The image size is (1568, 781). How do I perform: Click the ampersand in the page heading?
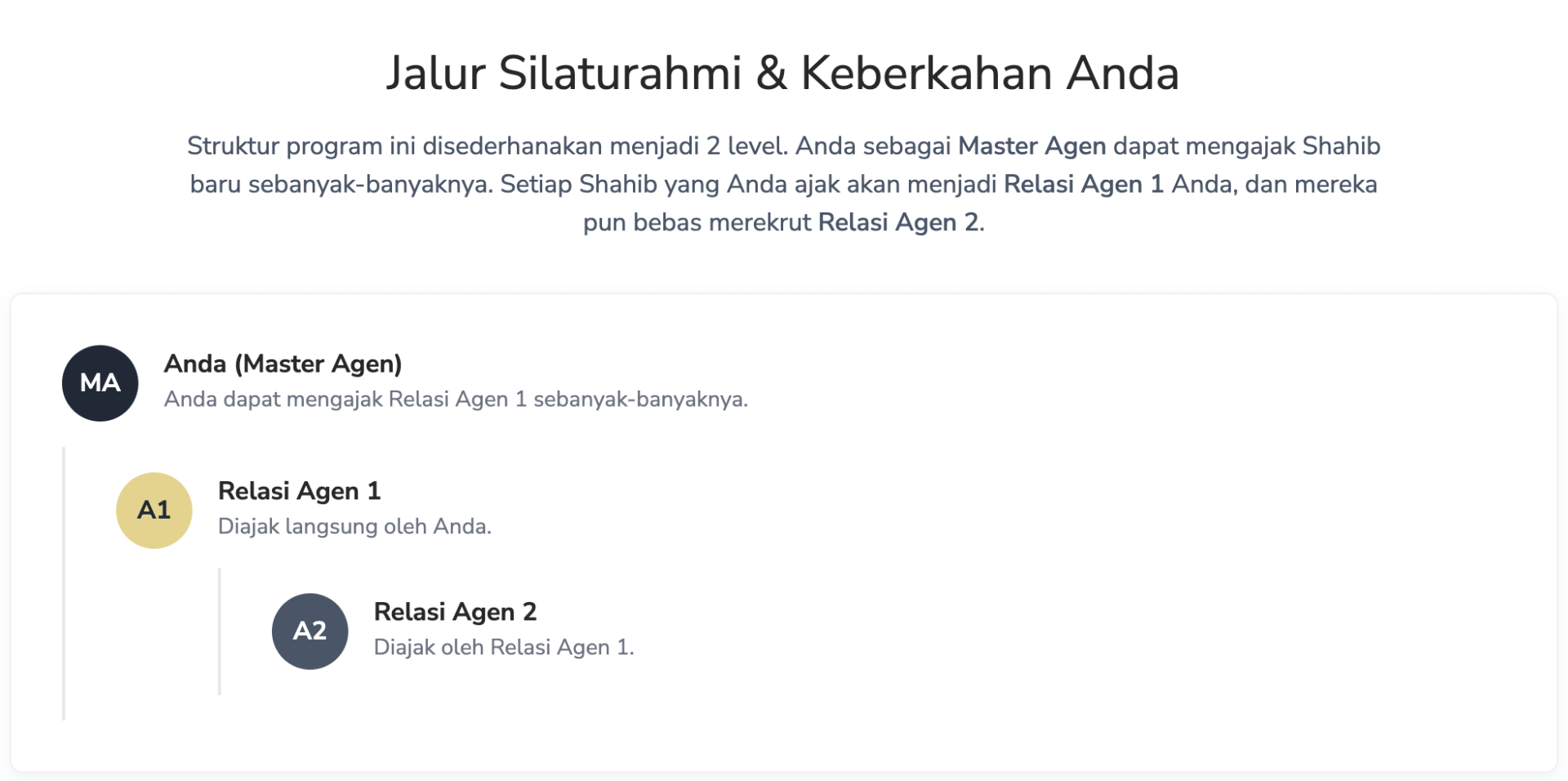[771, 73]
